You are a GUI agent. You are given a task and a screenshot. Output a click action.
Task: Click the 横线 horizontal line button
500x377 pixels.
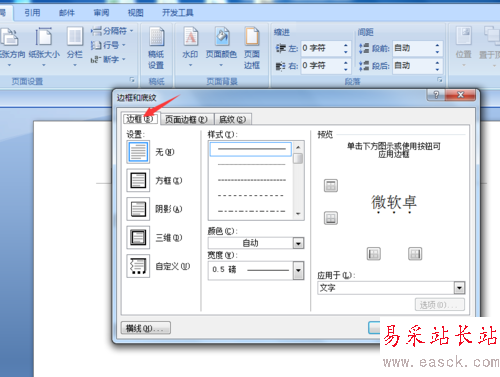(146, 328)
